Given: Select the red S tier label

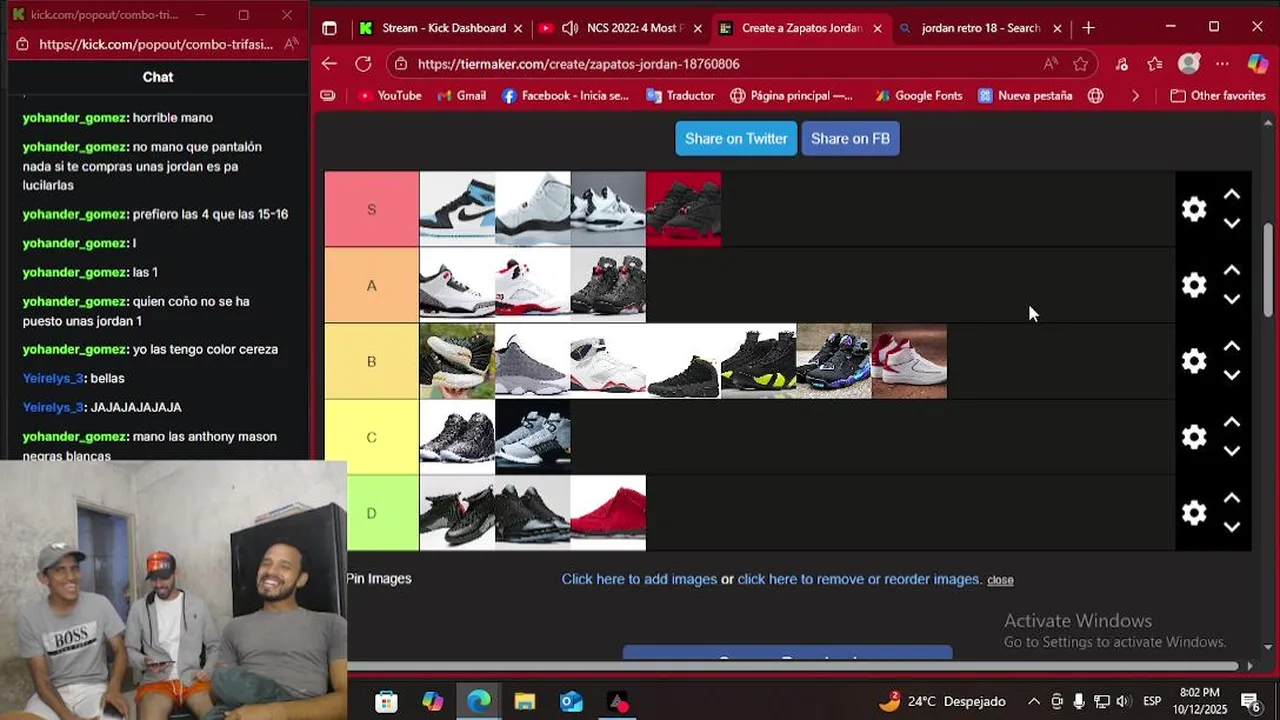Looking at the screenshot, I should point(371,209).
